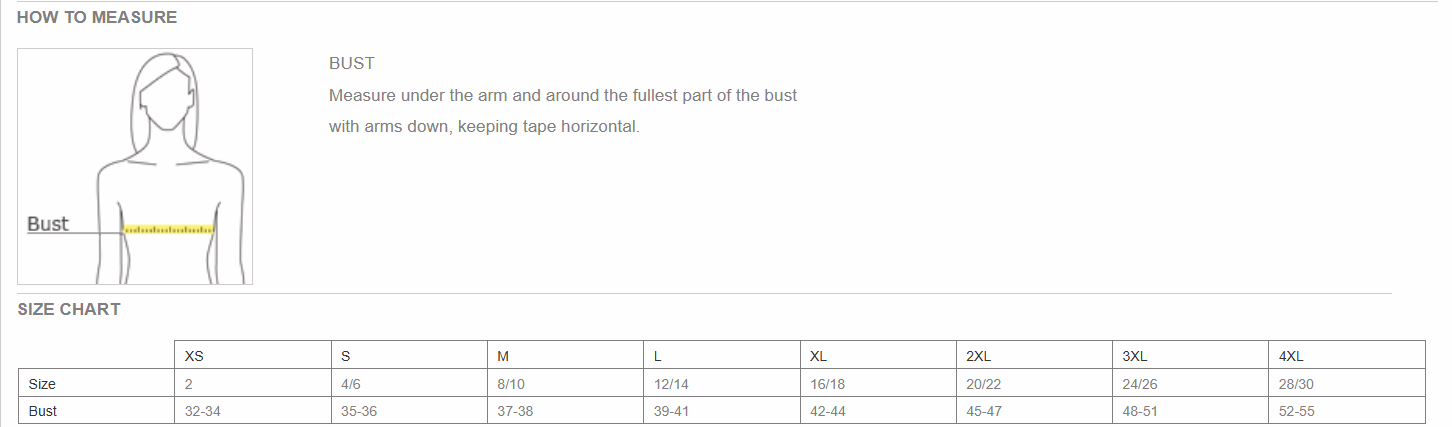The width and height of the screenshot is (1452, 427).
Task: Select the S column header
Action: click(x=346, y=356)
